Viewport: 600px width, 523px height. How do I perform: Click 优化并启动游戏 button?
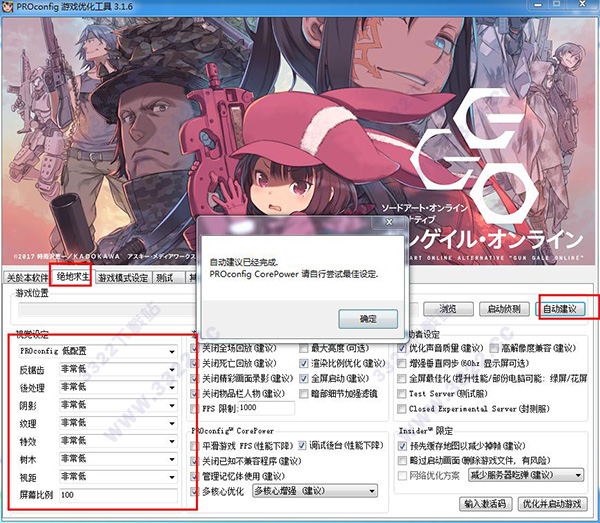[x=552, y=503]
